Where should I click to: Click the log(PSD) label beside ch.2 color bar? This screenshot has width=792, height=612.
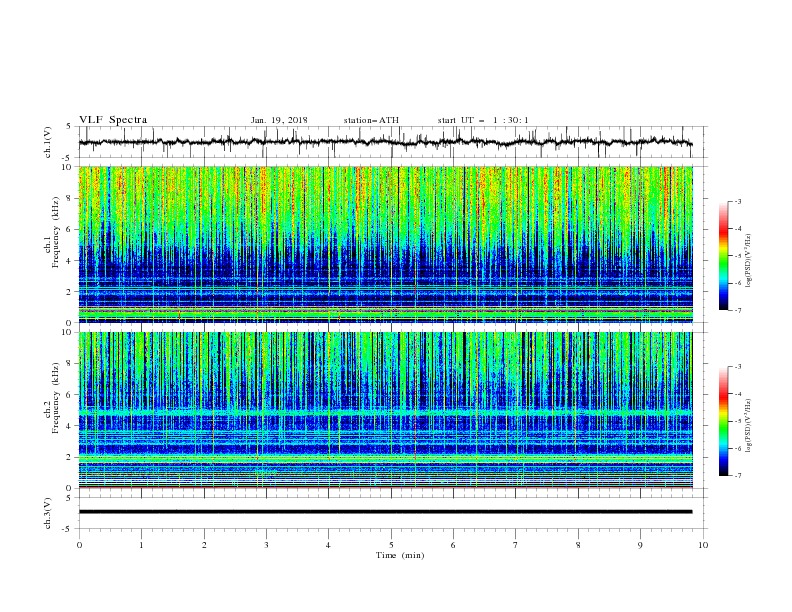pos(749,425)
